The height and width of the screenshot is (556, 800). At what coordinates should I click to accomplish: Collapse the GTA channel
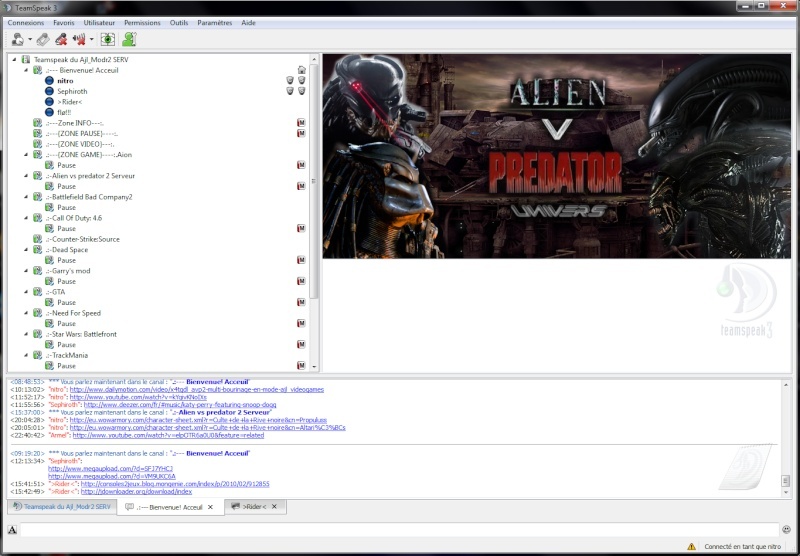coord(26,292)
